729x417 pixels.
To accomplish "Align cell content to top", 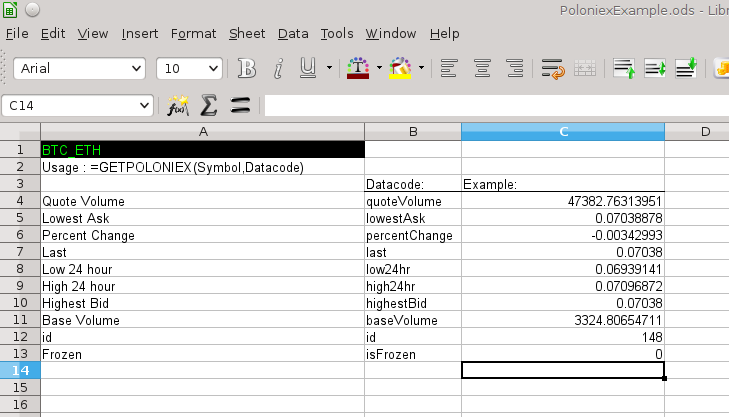I will pyautogui.click(x=624, y=69).
